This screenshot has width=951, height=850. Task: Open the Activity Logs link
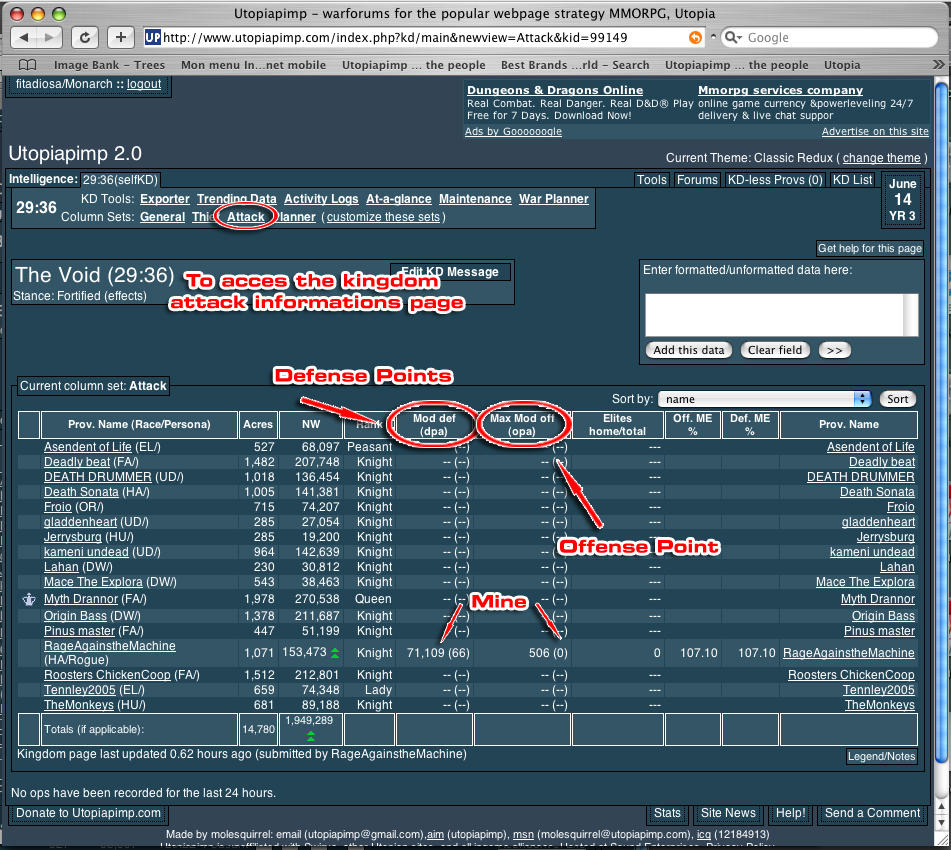[321, 199]
